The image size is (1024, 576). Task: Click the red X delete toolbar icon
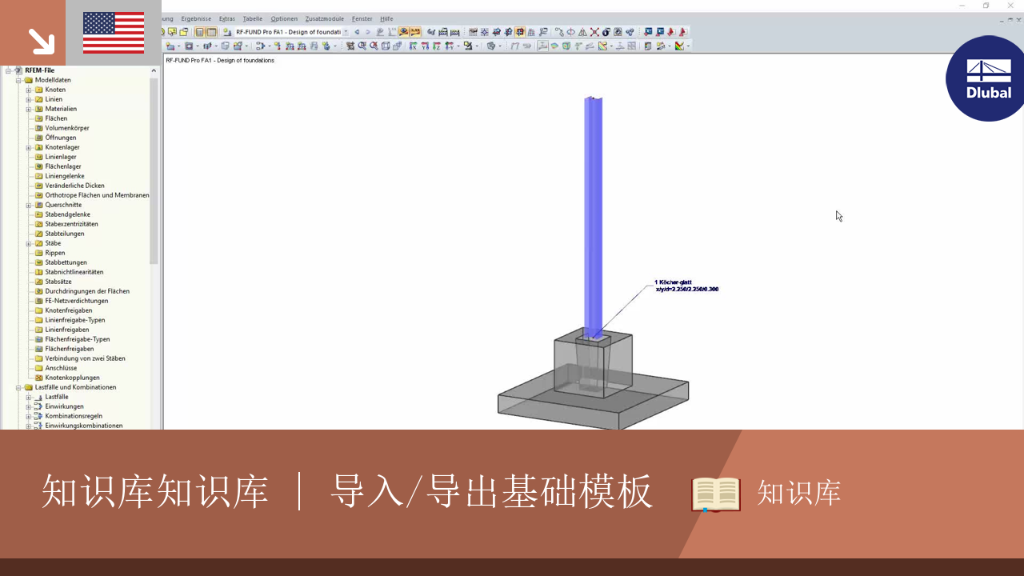tap(594, 32)
